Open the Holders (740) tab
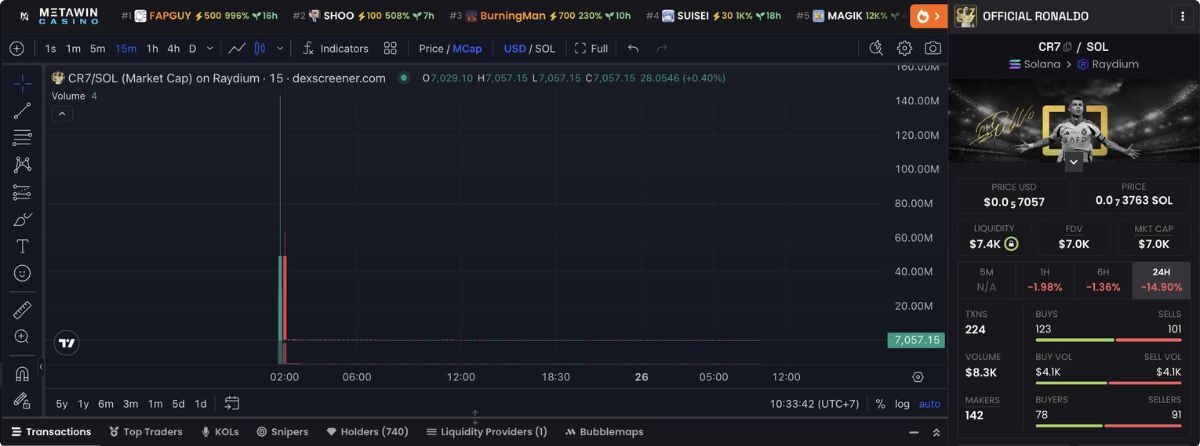Viewport: 1200px width, 446px height. (x=367, y=432)
